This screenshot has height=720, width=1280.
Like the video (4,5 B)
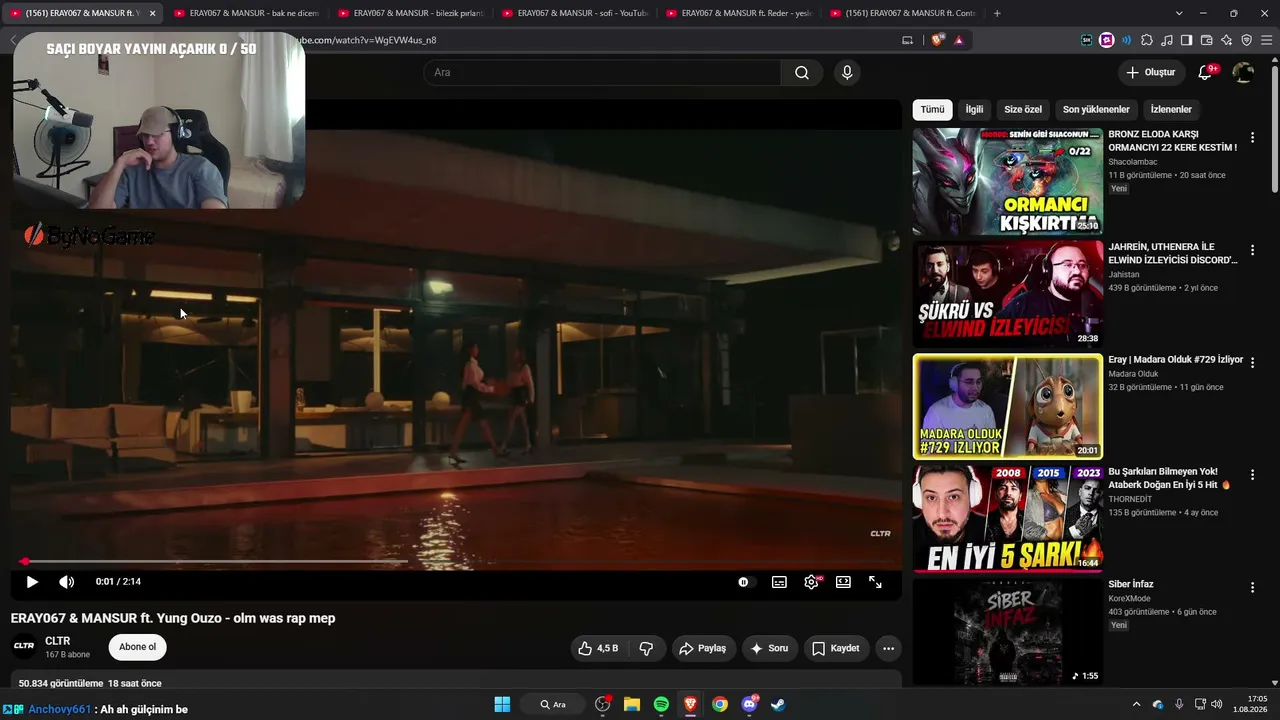point(598,648)
